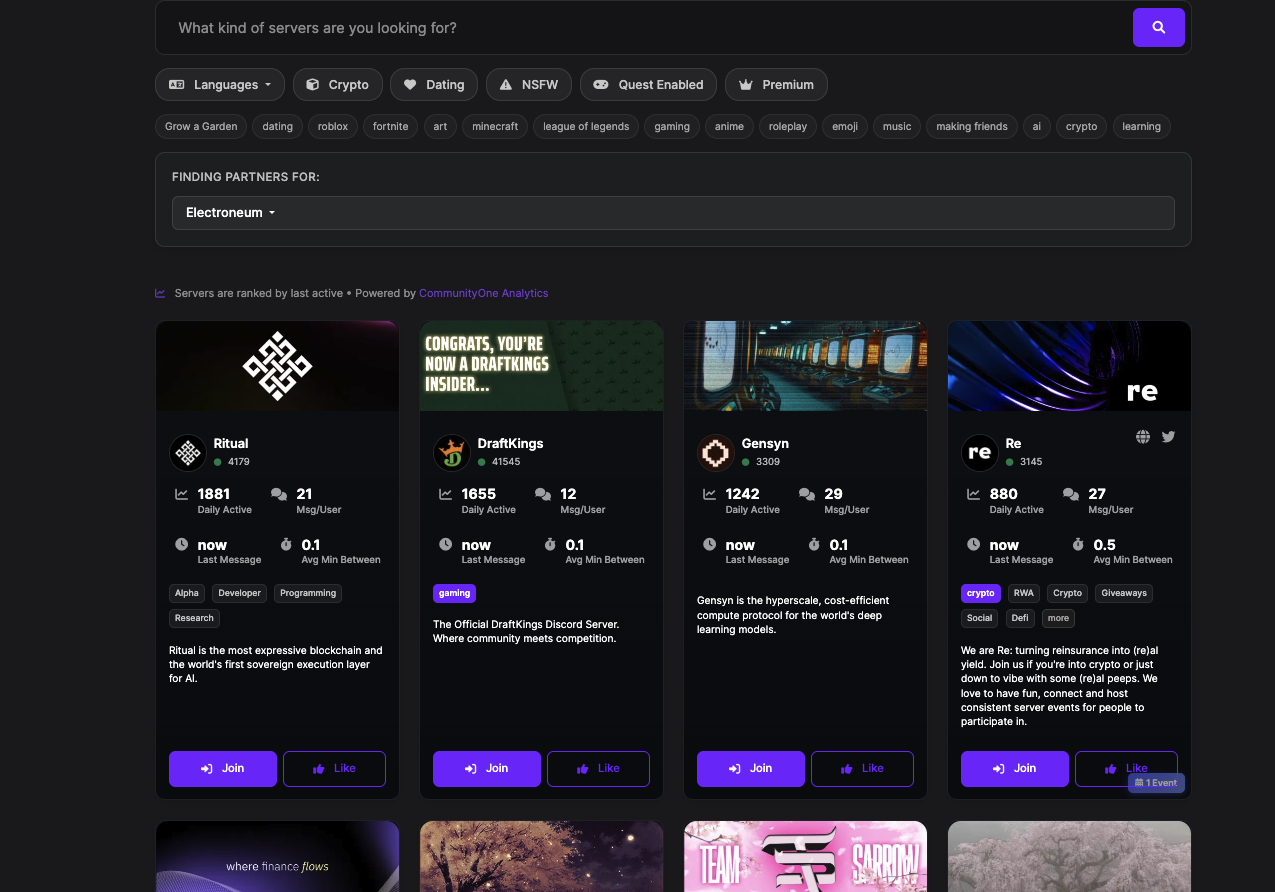Open the Languages dropdown

219,84
